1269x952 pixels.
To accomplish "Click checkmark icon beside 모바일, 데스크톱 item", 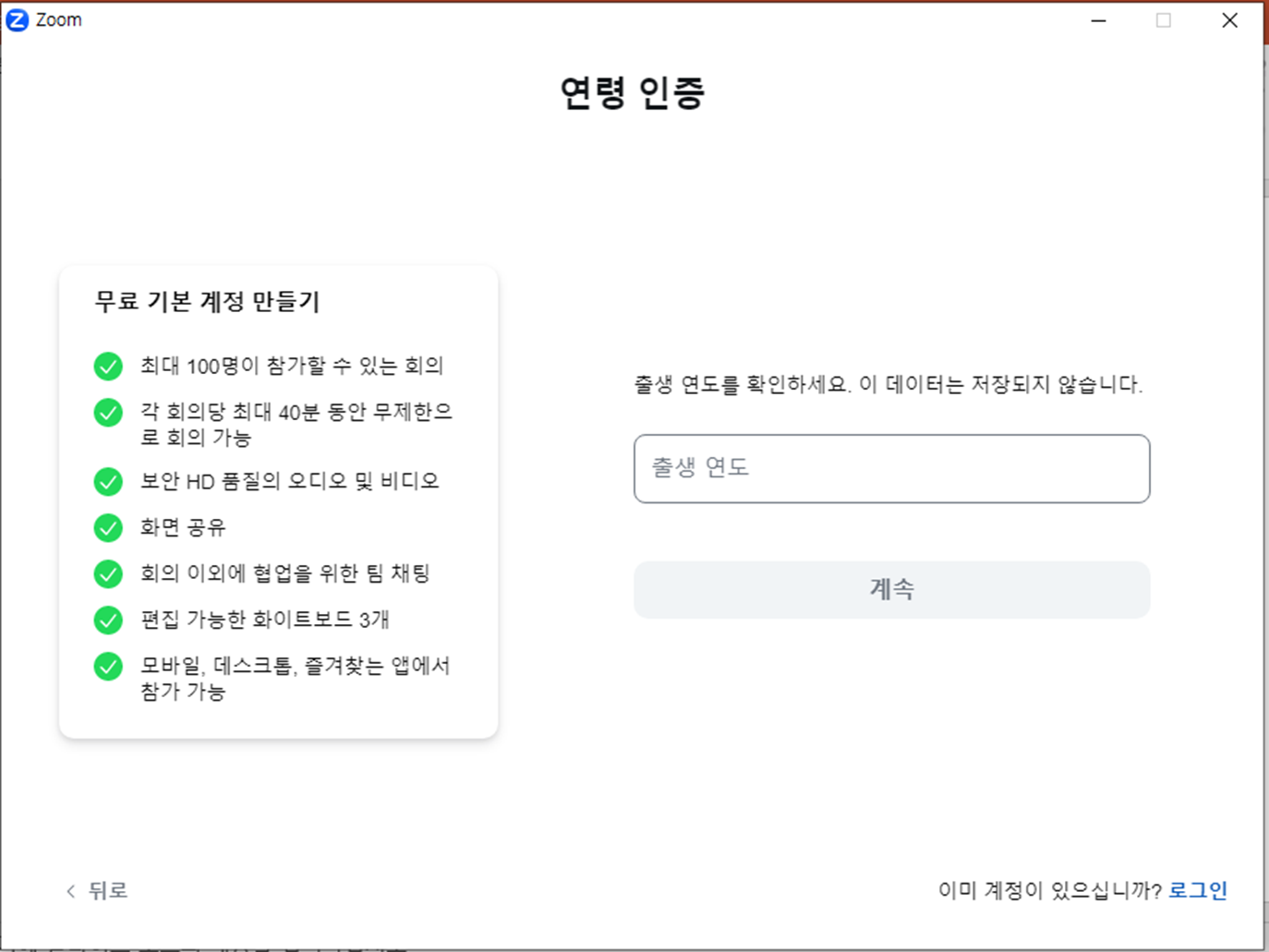I will click(108, 666).
